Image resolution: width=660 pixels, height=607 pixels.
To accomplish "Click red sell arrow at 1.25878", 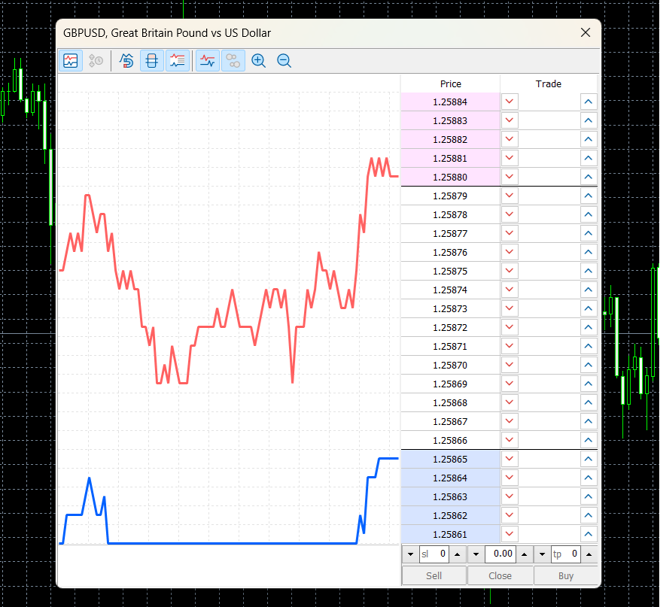I will pyautogui.click(x=509, y=214).
